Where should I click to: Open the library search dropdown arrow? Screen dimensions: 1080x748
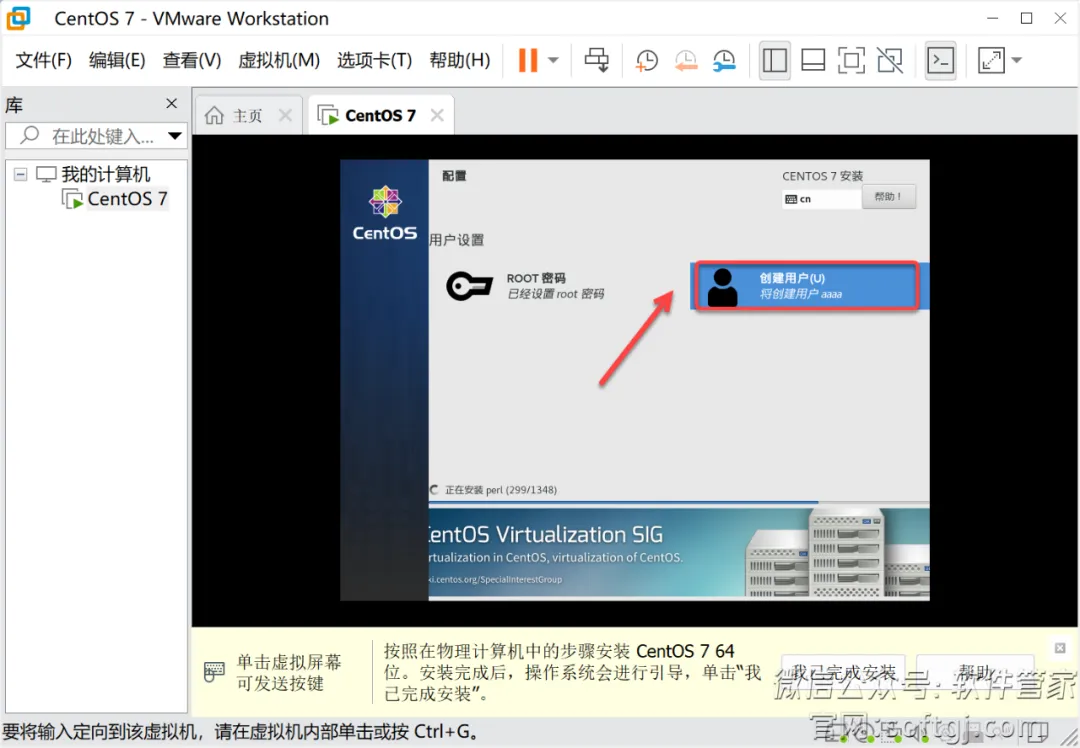point(175,136)
